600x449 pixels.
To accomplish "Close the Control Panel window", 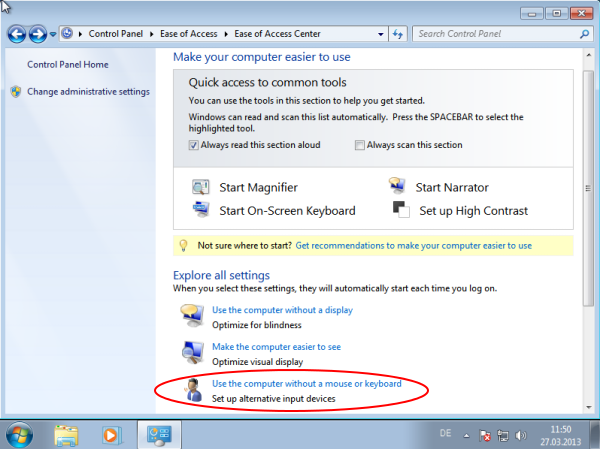I will pos(581,13).
